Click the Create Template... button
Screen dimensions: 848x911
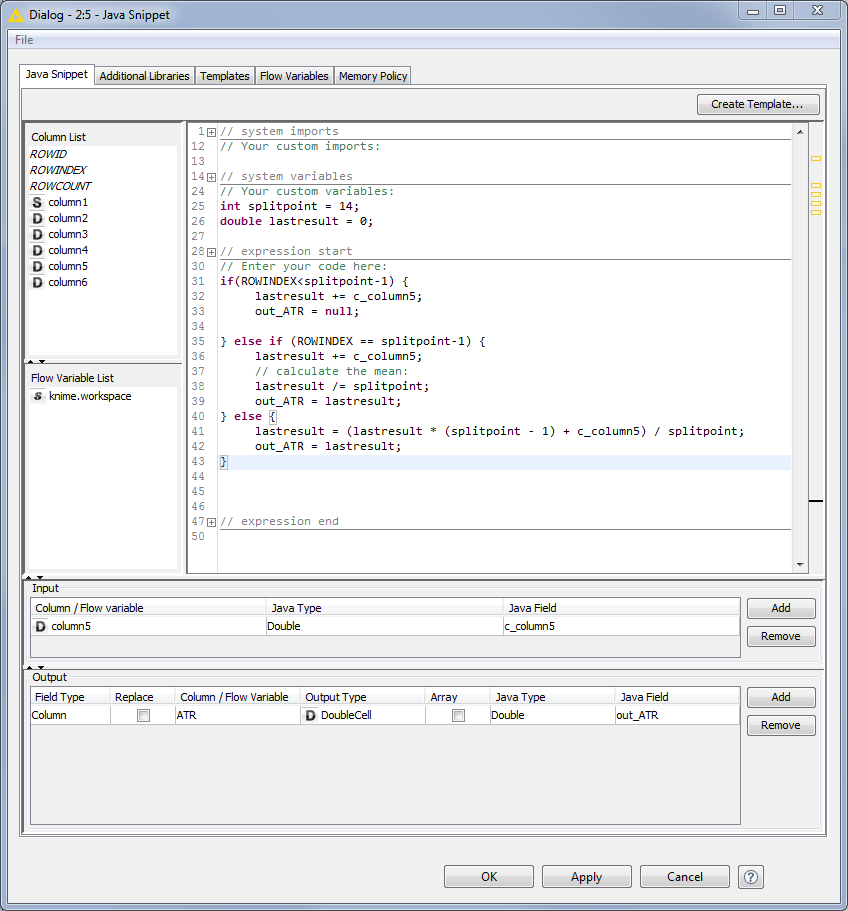[x=758, y=104]
